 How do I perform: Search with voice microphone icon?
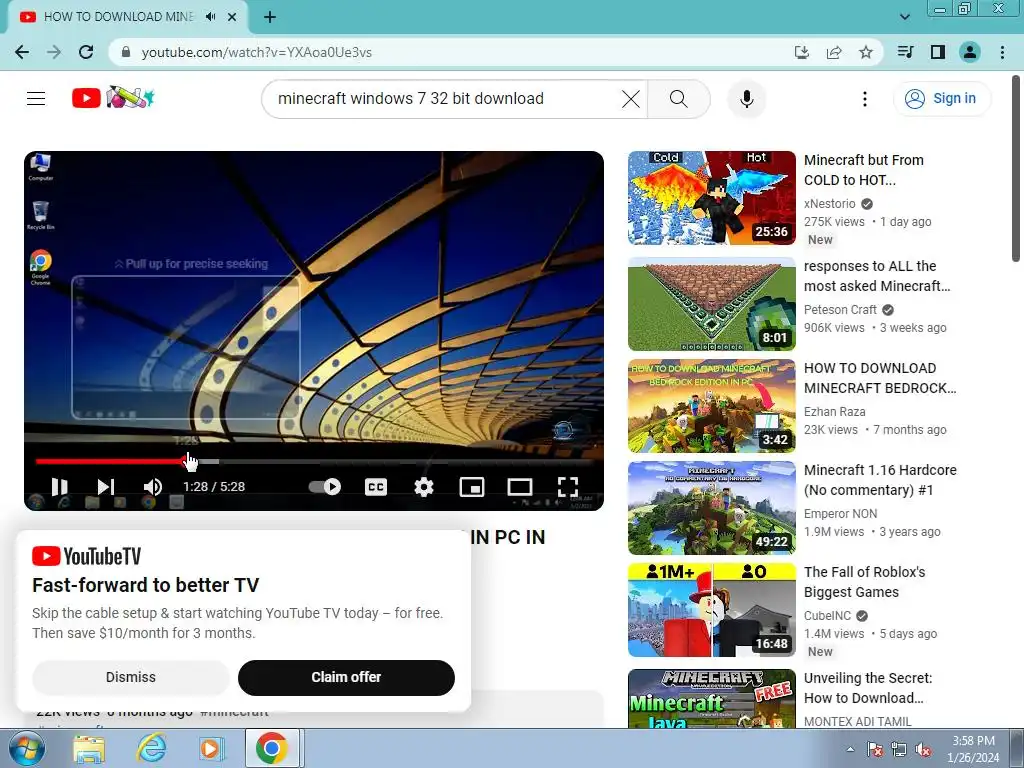746,99
